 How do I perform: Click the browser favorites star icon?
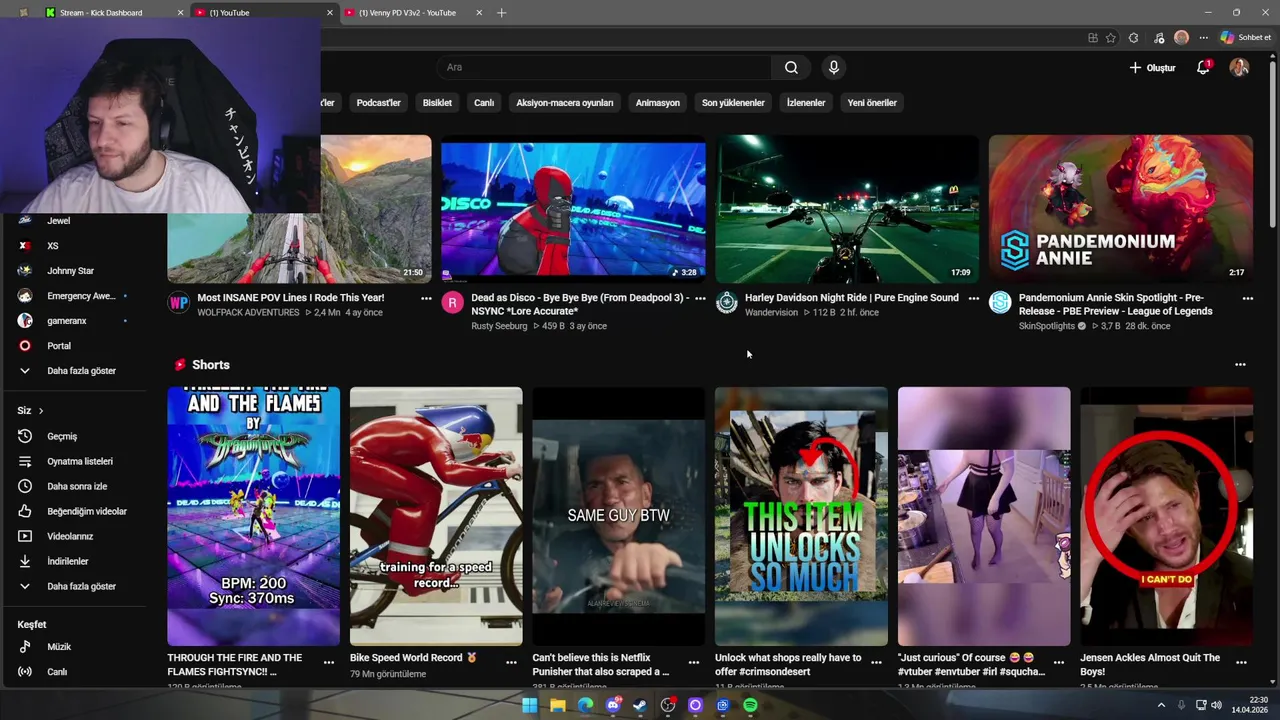[1110, 38]
